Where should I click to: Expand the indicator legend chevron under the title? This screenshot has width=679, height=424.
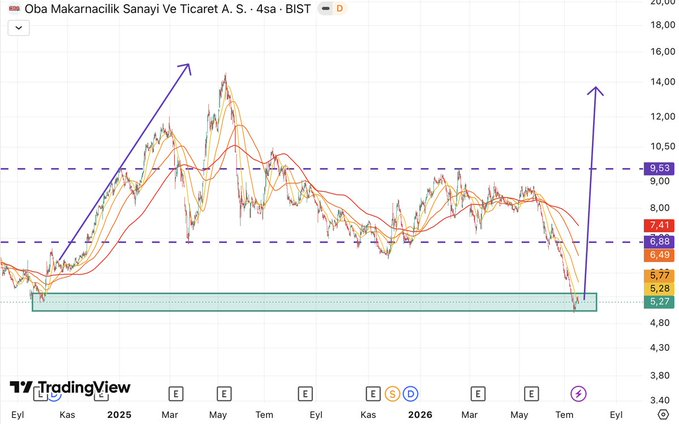(19, 28)
